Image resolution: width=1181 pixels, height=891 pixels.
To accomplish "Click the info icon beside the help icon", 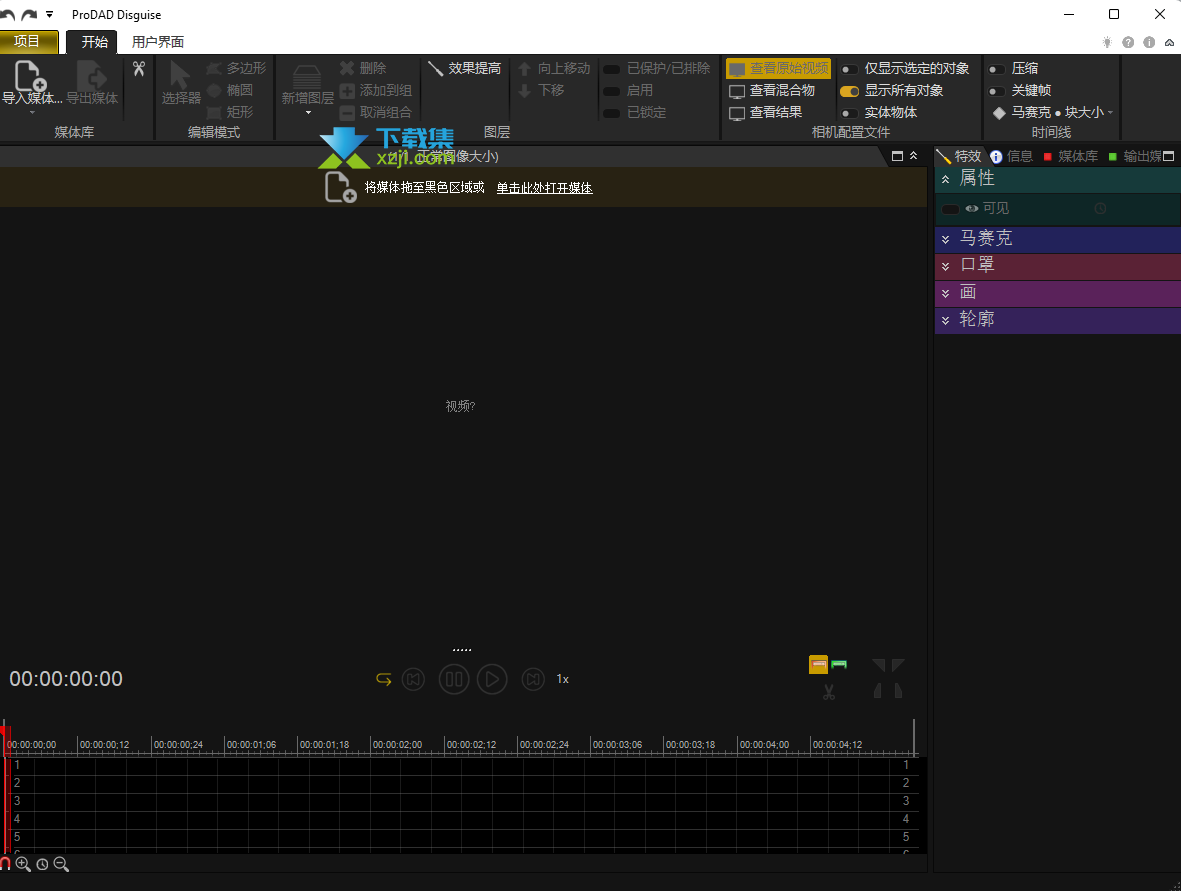I will pyautogui.click(x=1149, y=42).
